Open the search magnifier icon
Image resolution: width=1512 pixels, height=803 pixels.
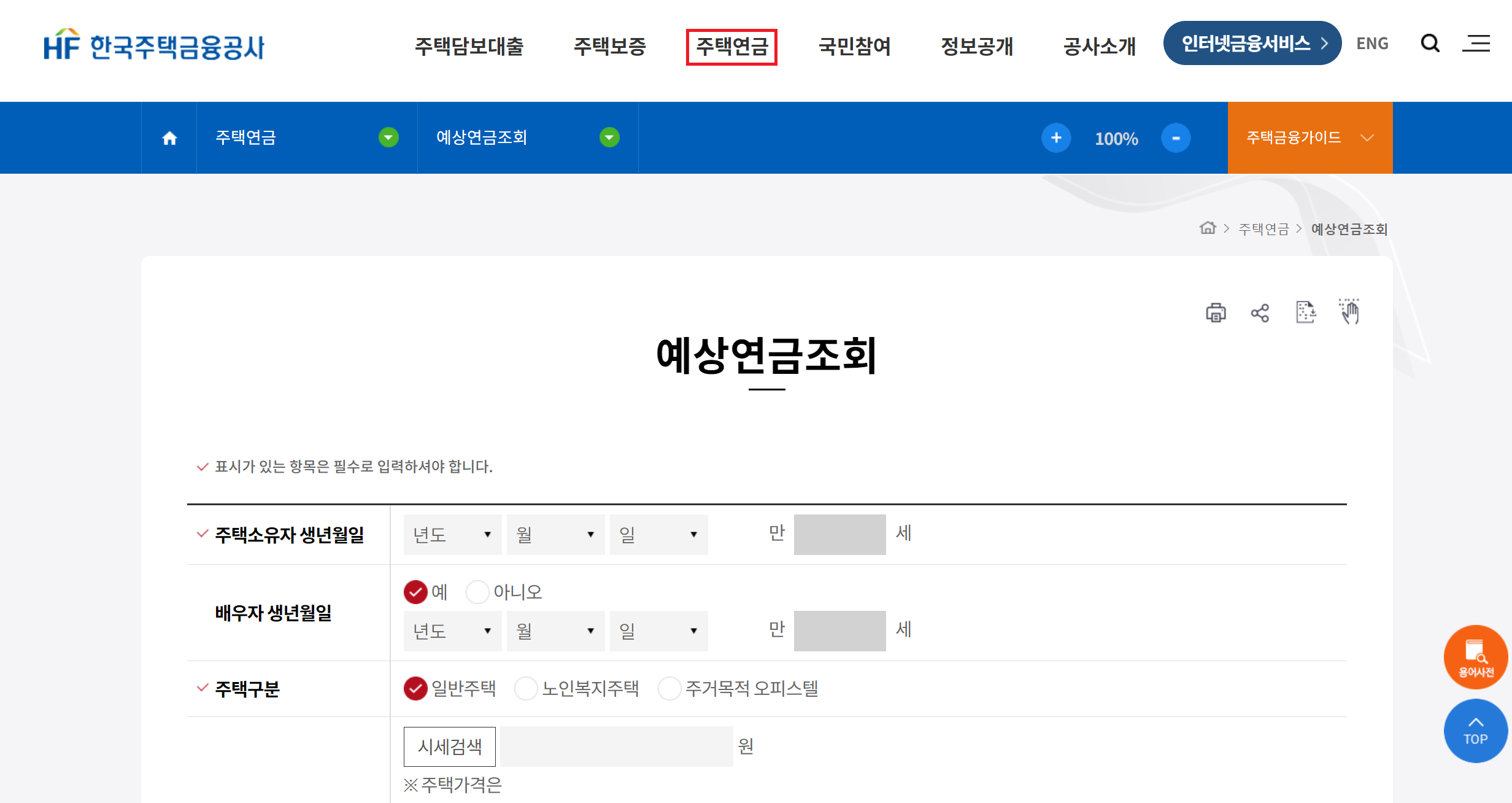point(1430,44)
